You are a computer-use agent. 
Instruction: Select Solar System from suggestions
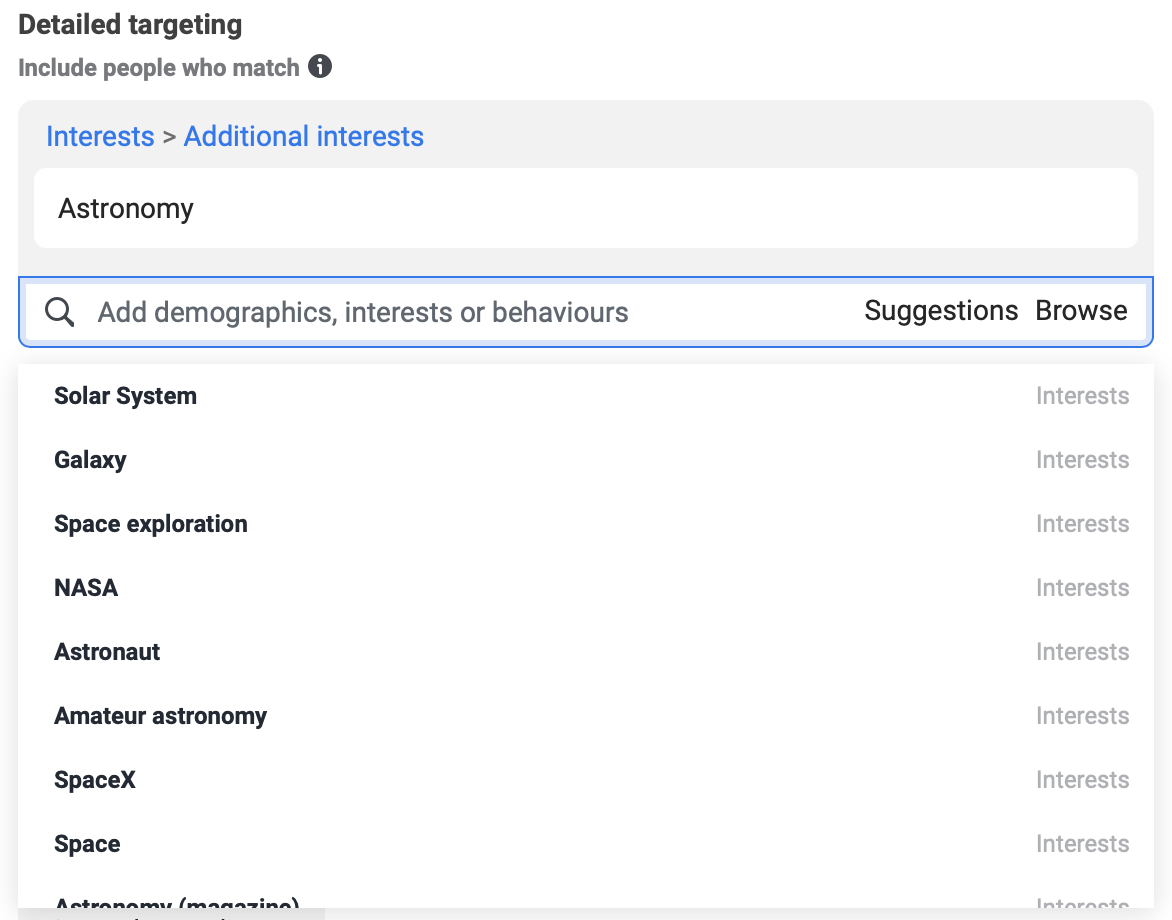point(125,396)
